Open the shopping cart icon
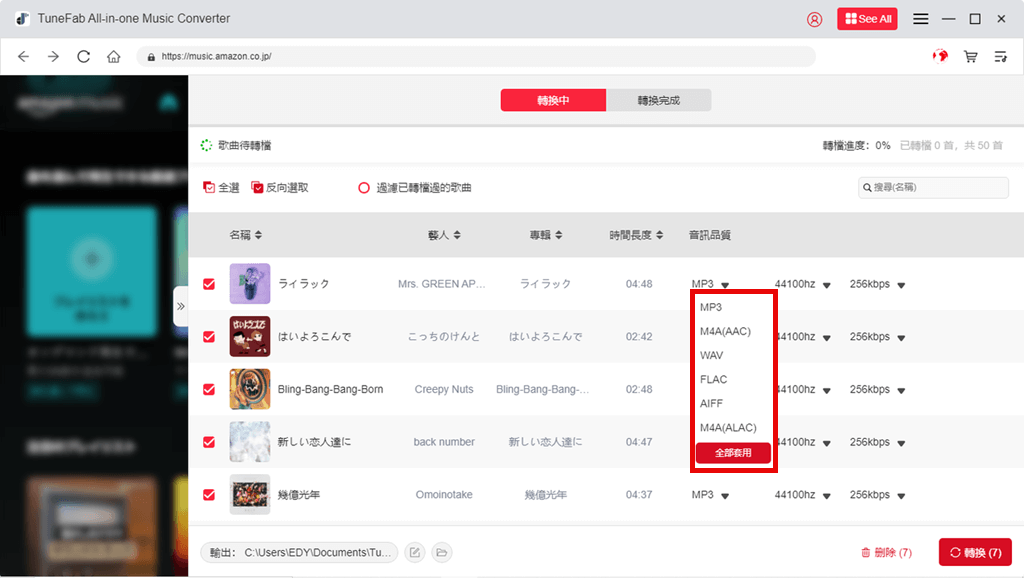Screen dimensions: 1024x578 click(x=970, y=57)
